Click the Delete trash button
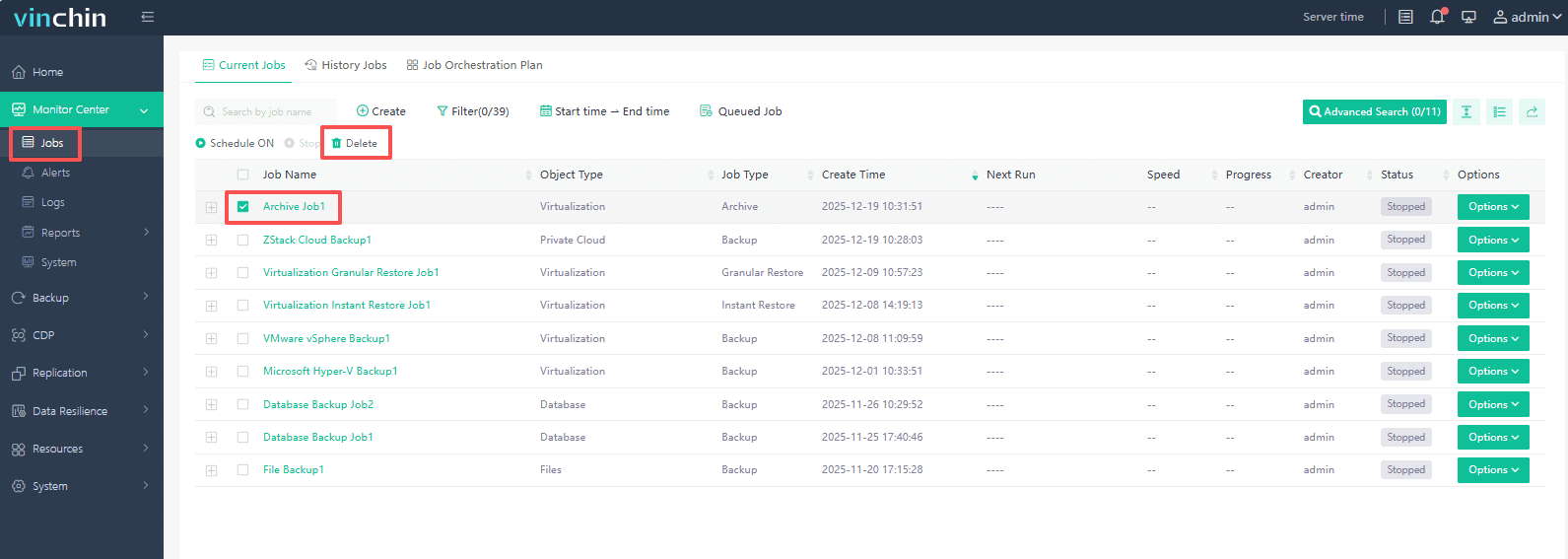This screenshot has height=559, width=1568. tap(355, 143)
